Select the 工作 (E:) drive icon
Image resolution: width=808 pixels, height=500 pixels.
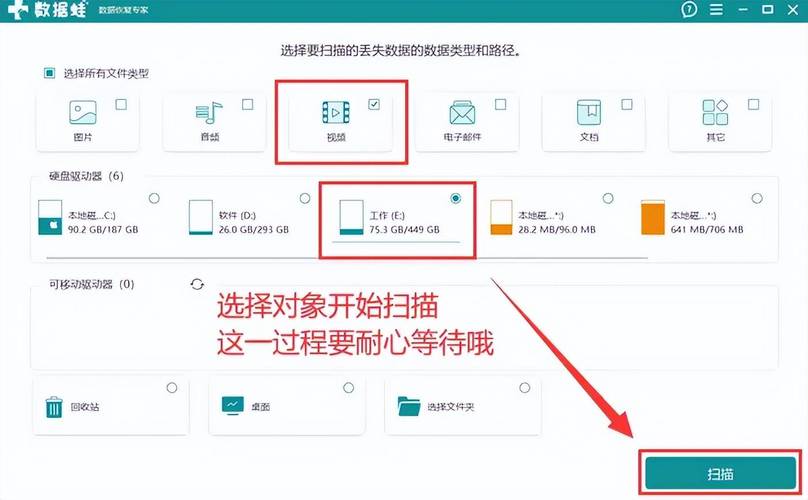[x=351, y=218]
